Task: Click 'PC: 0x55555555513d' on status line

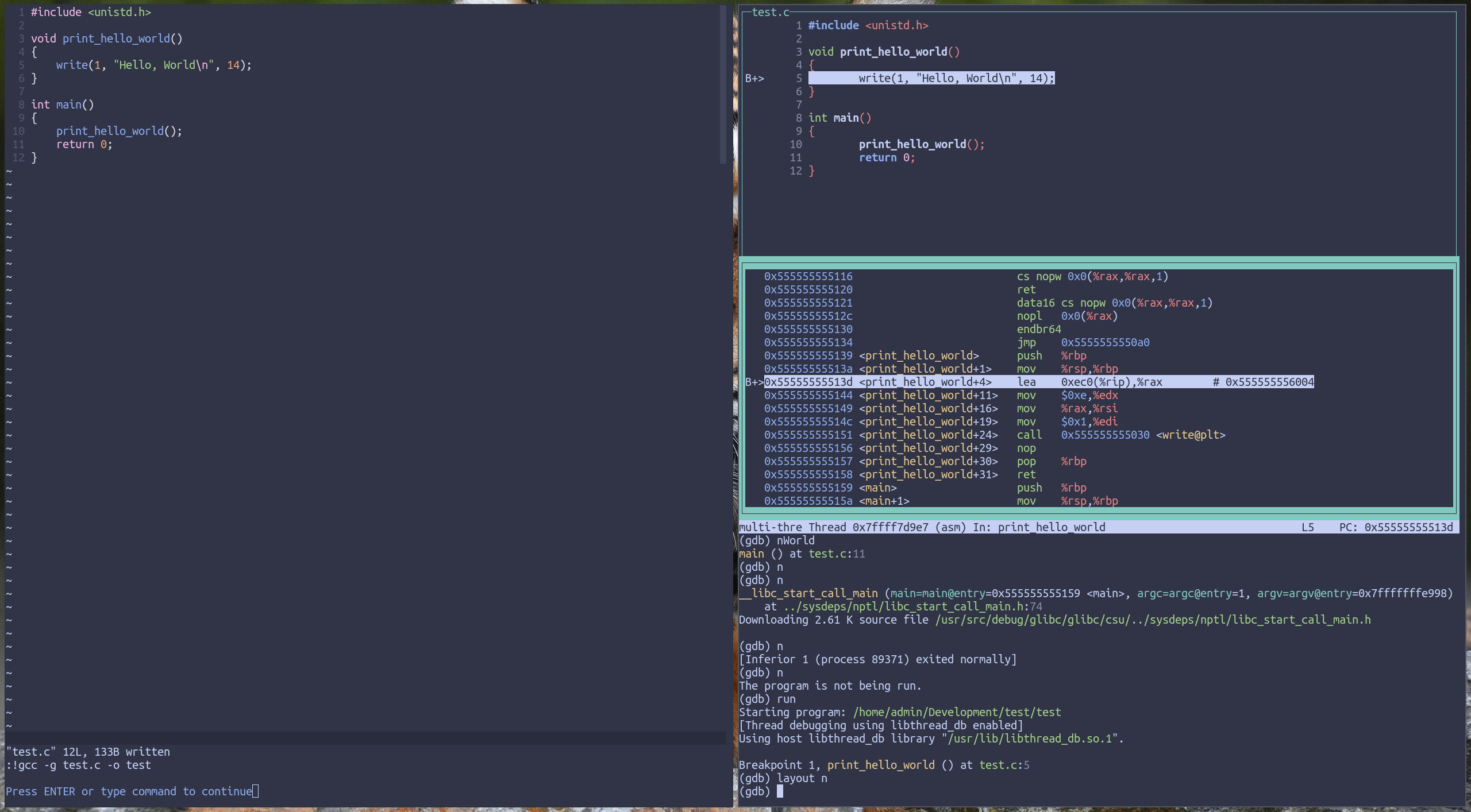Action: pos(1396,527)
